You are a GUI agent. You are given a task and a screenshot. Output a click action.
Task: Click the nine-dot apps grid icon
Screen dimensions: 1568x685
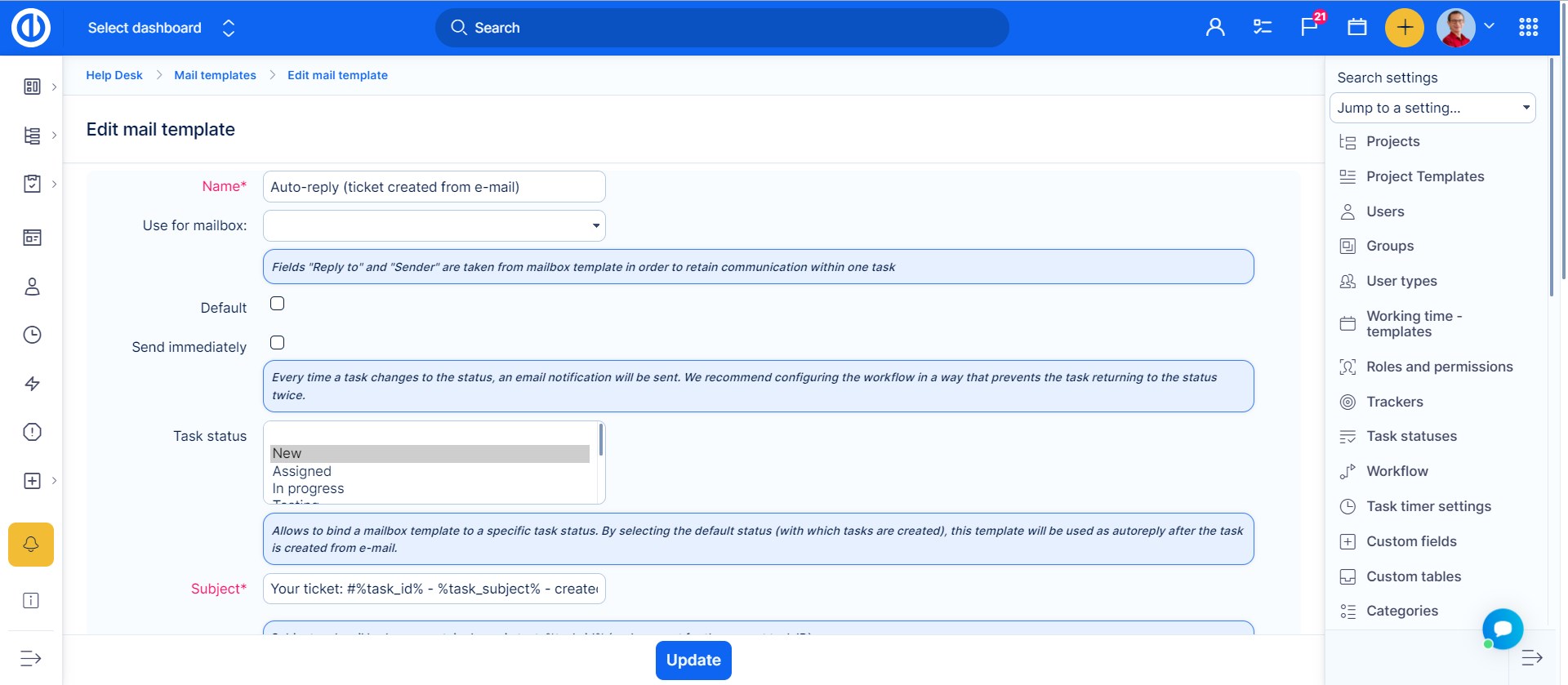(x=1528, y=28)
